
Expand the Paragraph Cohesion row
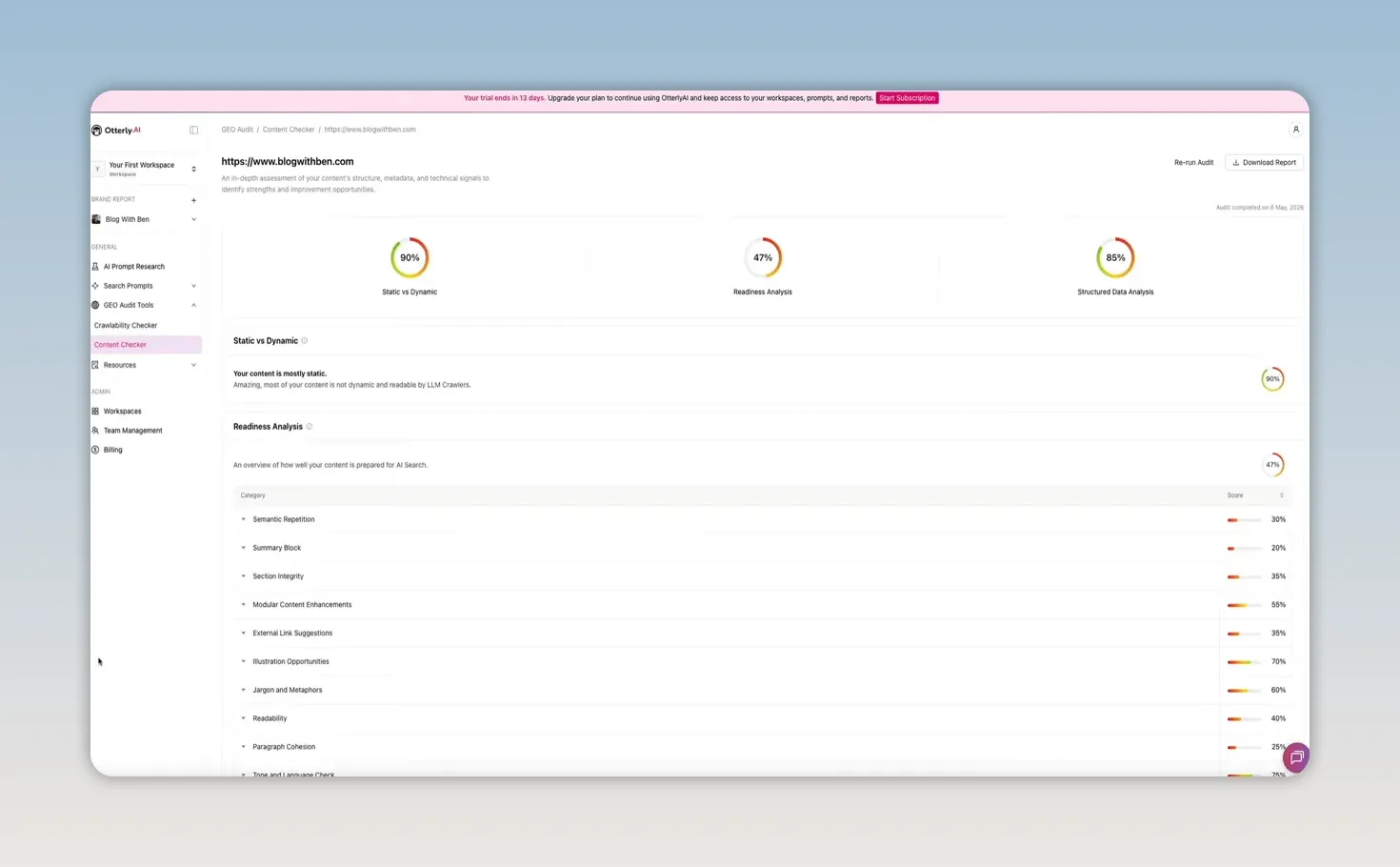point(244,747)
